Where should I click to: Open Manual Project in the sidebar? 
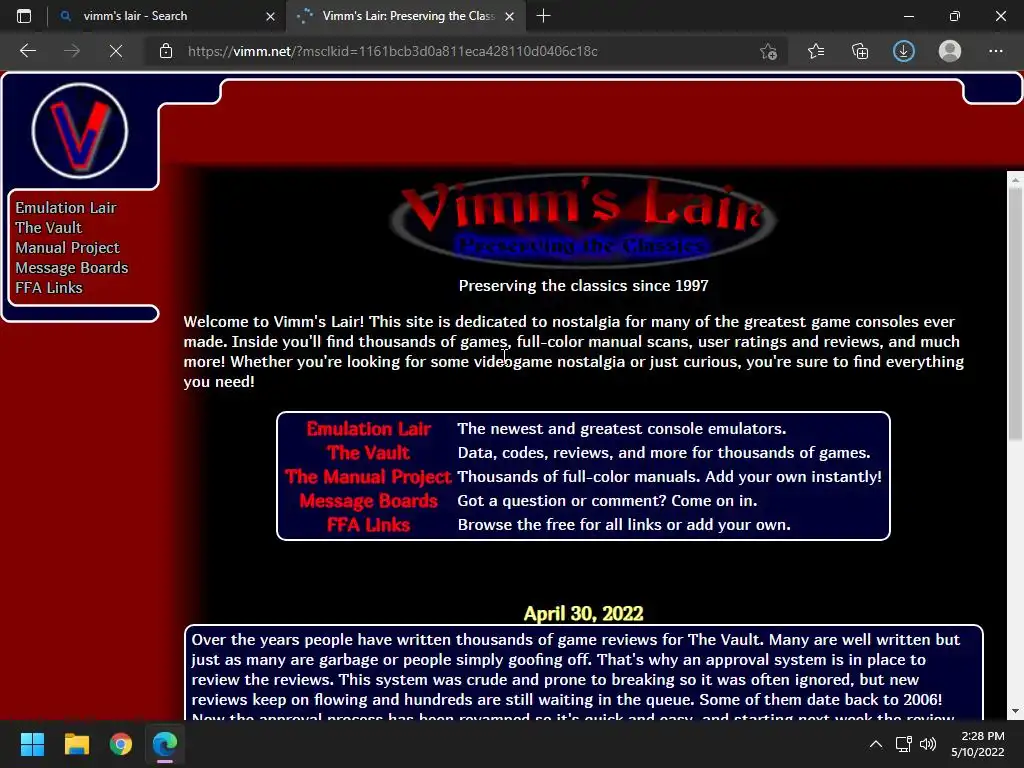pos(67,248)
